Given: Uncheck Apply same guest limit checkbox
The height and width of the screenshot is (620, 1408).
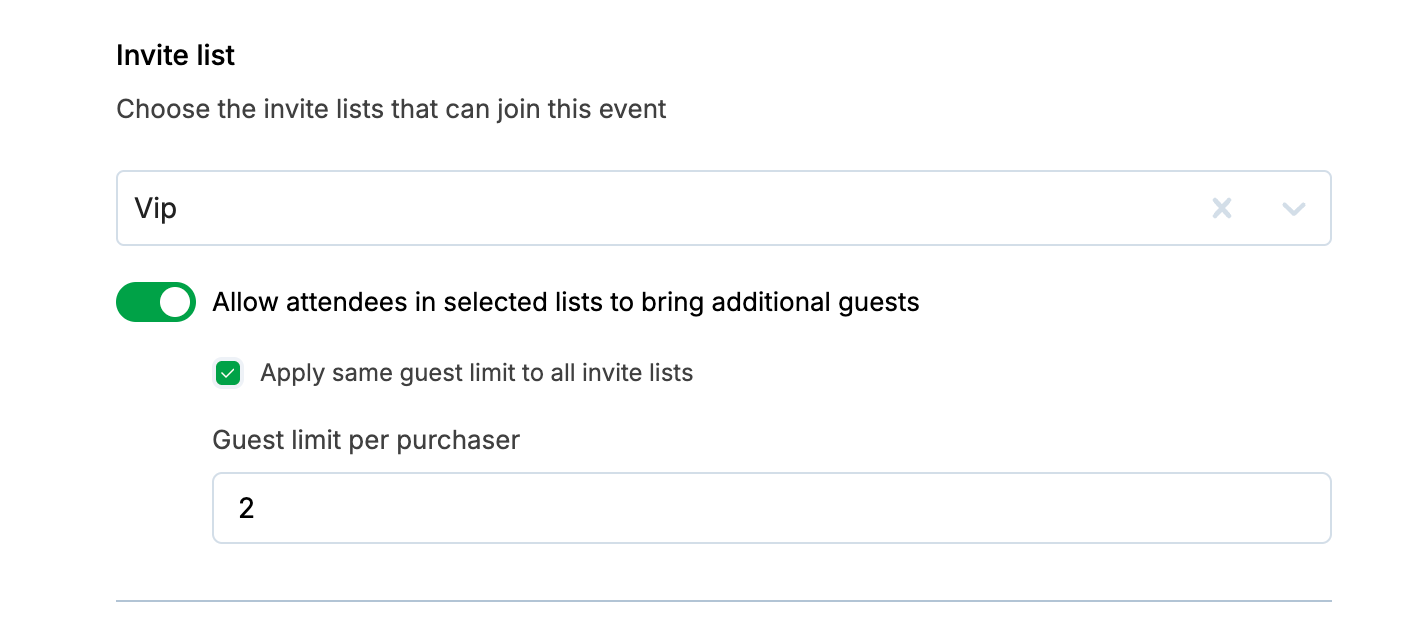Looking at the screenshot, I should tap(229, 374).
